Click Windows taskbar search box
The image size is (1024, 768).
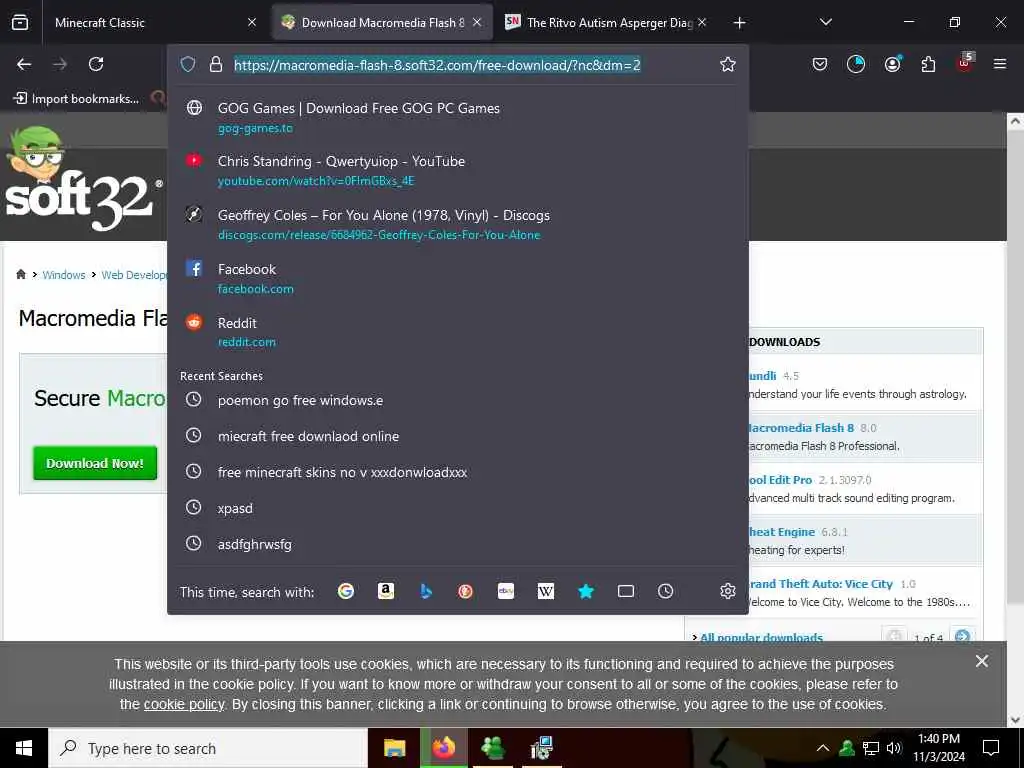208,748
